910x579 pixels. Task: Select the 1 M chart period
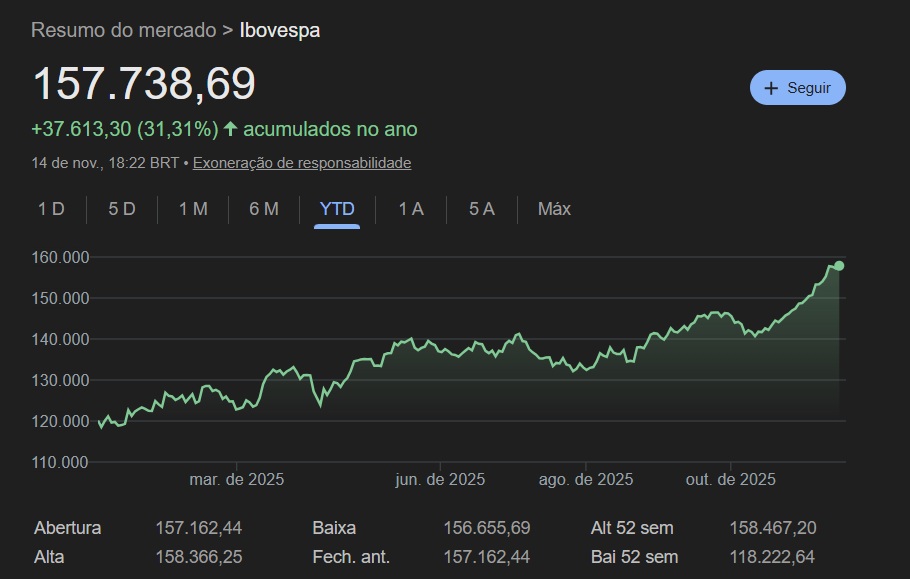193,209
